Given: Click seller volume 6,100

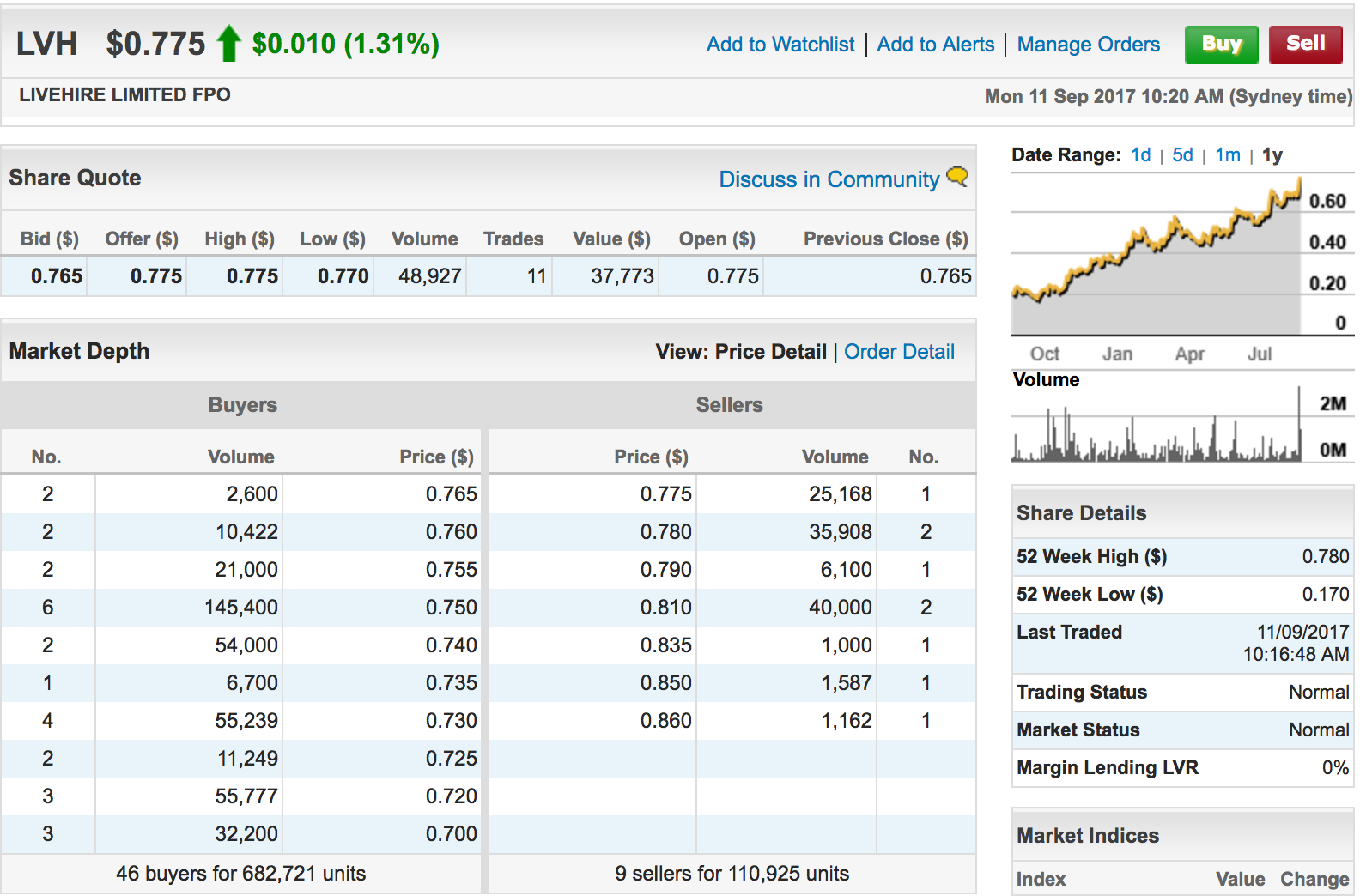Looking at the screenshot, I should pos(846,570).
